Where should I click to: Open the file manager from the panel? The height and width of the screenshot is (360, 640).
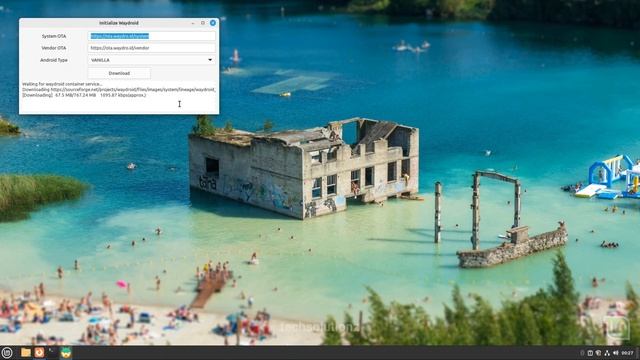pyautogui.click(x=26, y=353)
